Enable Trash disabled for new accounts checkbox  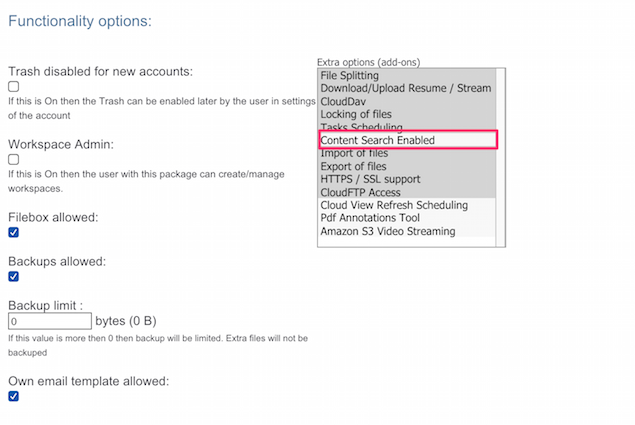14,87
